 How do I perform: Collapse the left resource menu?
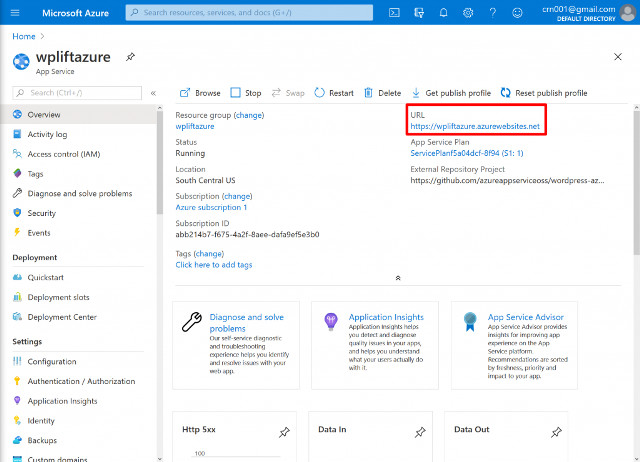click(153, 93)
